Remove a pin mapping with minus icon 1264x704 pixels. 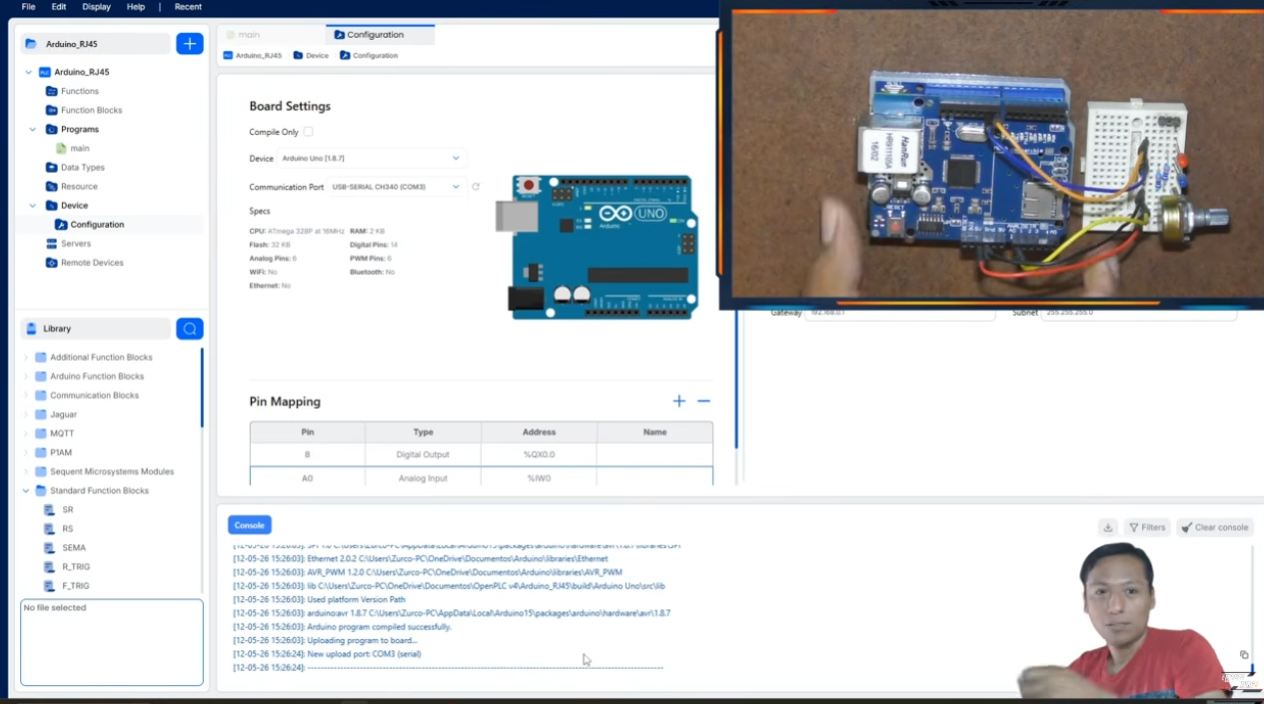tap(703, 401)
